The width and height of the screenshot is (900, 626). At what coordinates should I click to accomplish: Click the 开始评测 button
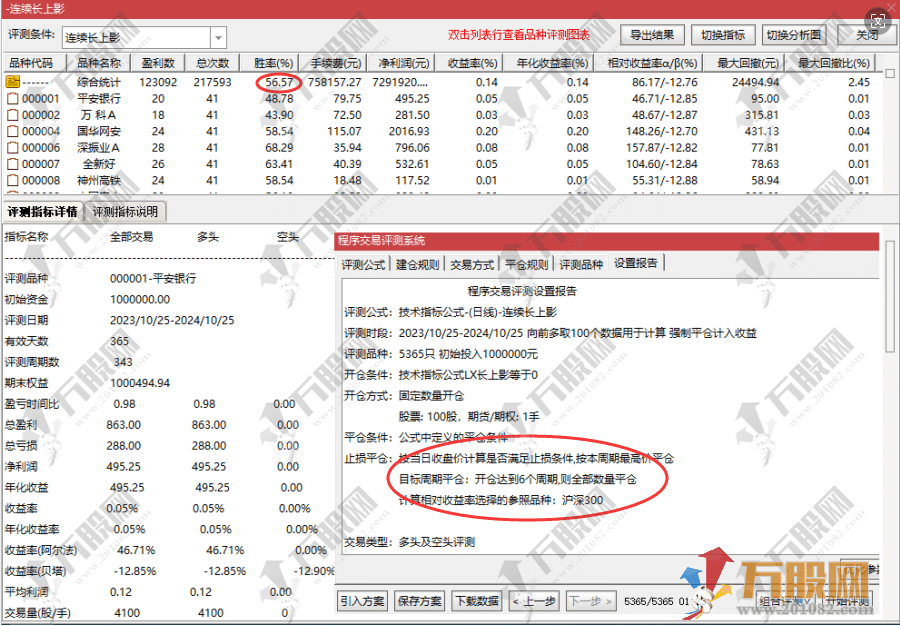(x=848, y=601)
